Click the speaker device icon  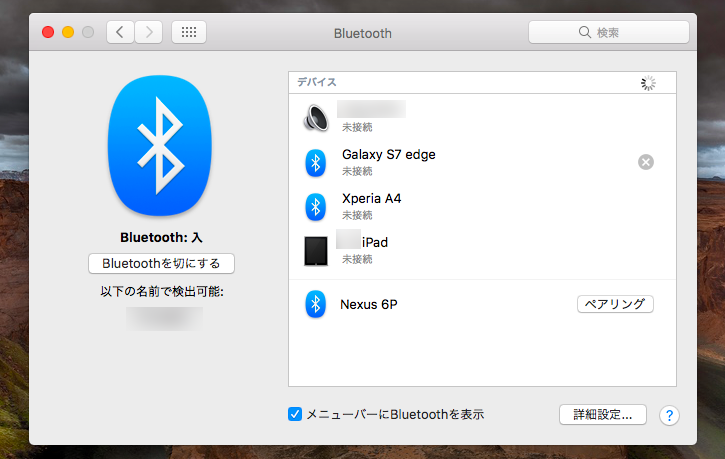315,119
